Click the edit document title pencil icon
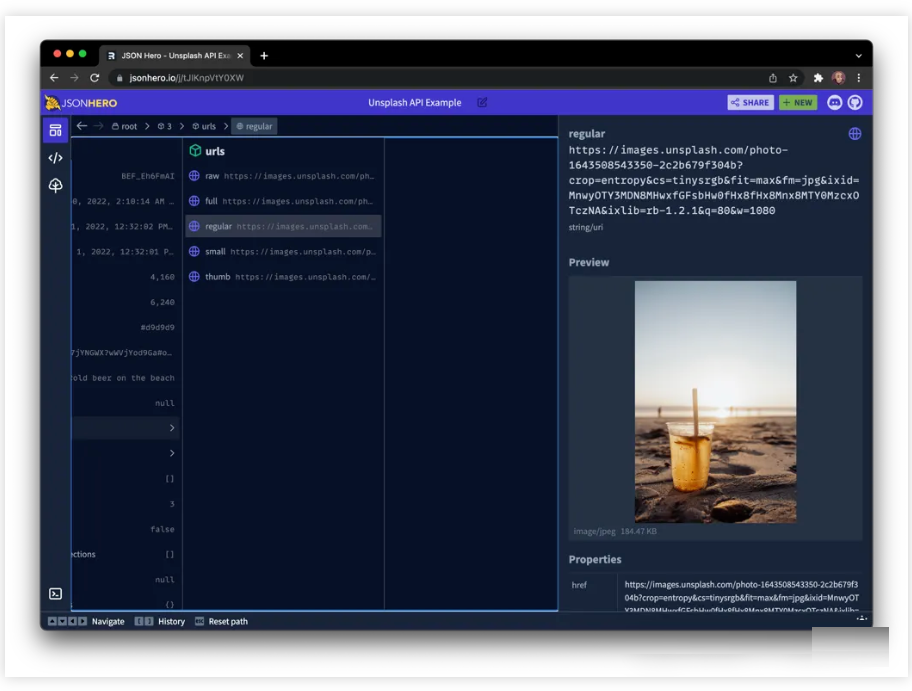The image size is (912, 691). (482, 102)
